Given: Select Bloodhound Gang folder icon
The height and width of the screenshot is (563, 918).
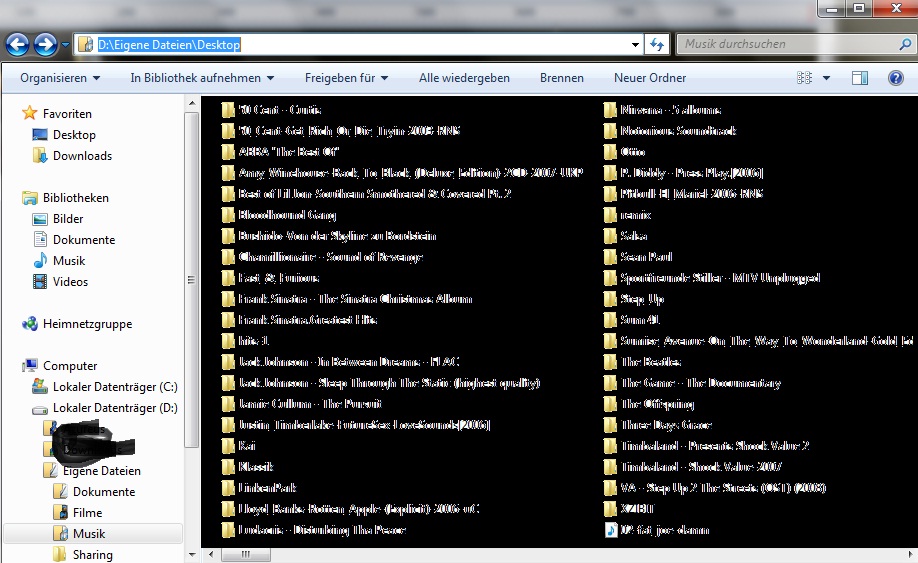Looking at the screenshot, I should (x=228, y=215).
